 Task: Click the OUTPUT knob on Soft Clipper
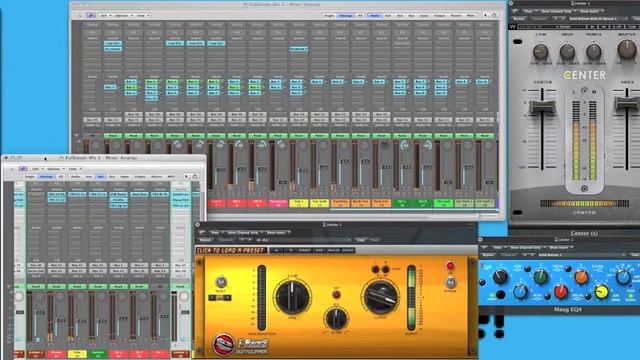click(x=380, y=297)
